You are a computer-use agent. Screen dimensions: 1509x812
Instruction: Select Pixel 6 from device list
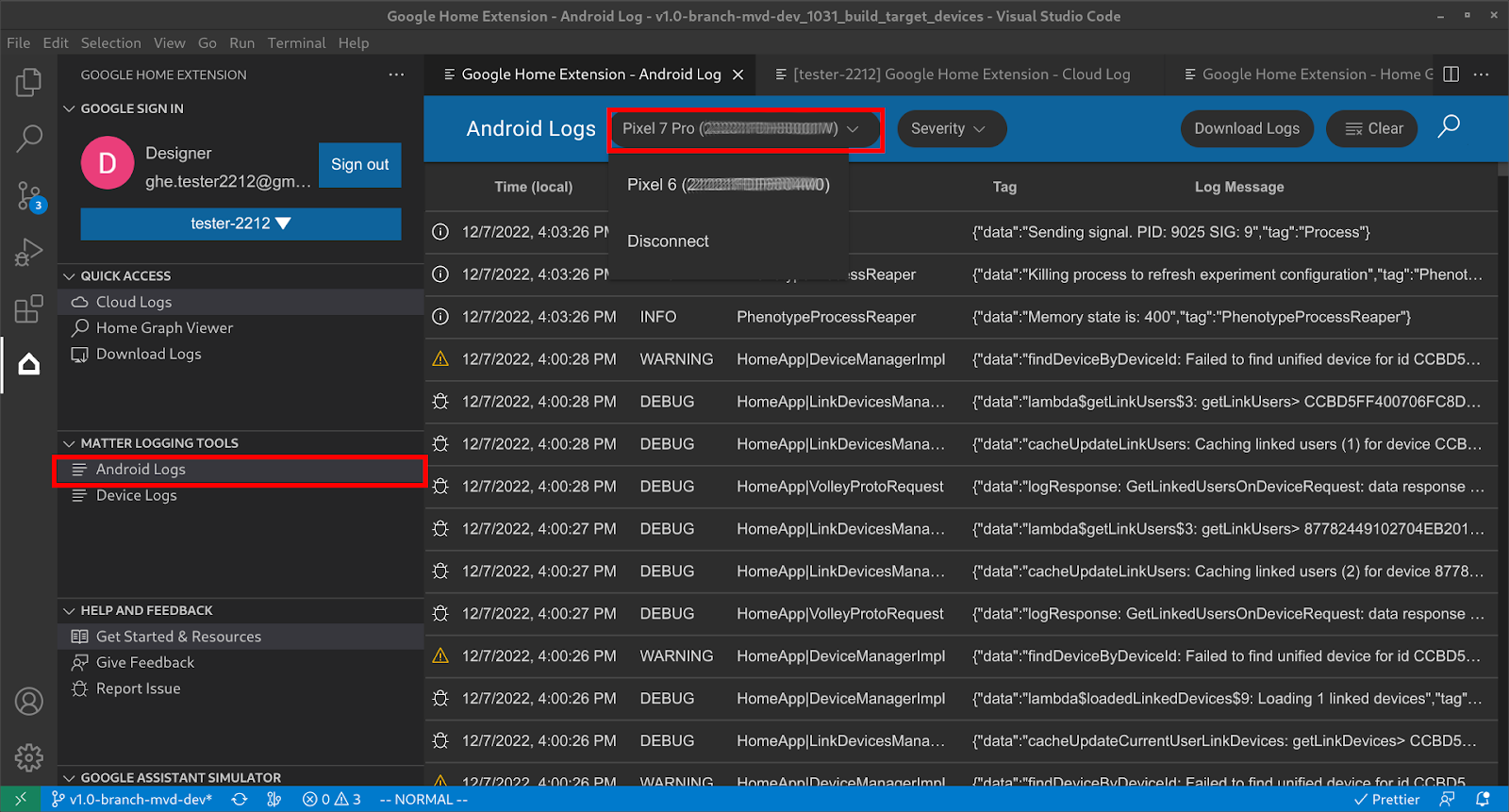click(727, 185)
